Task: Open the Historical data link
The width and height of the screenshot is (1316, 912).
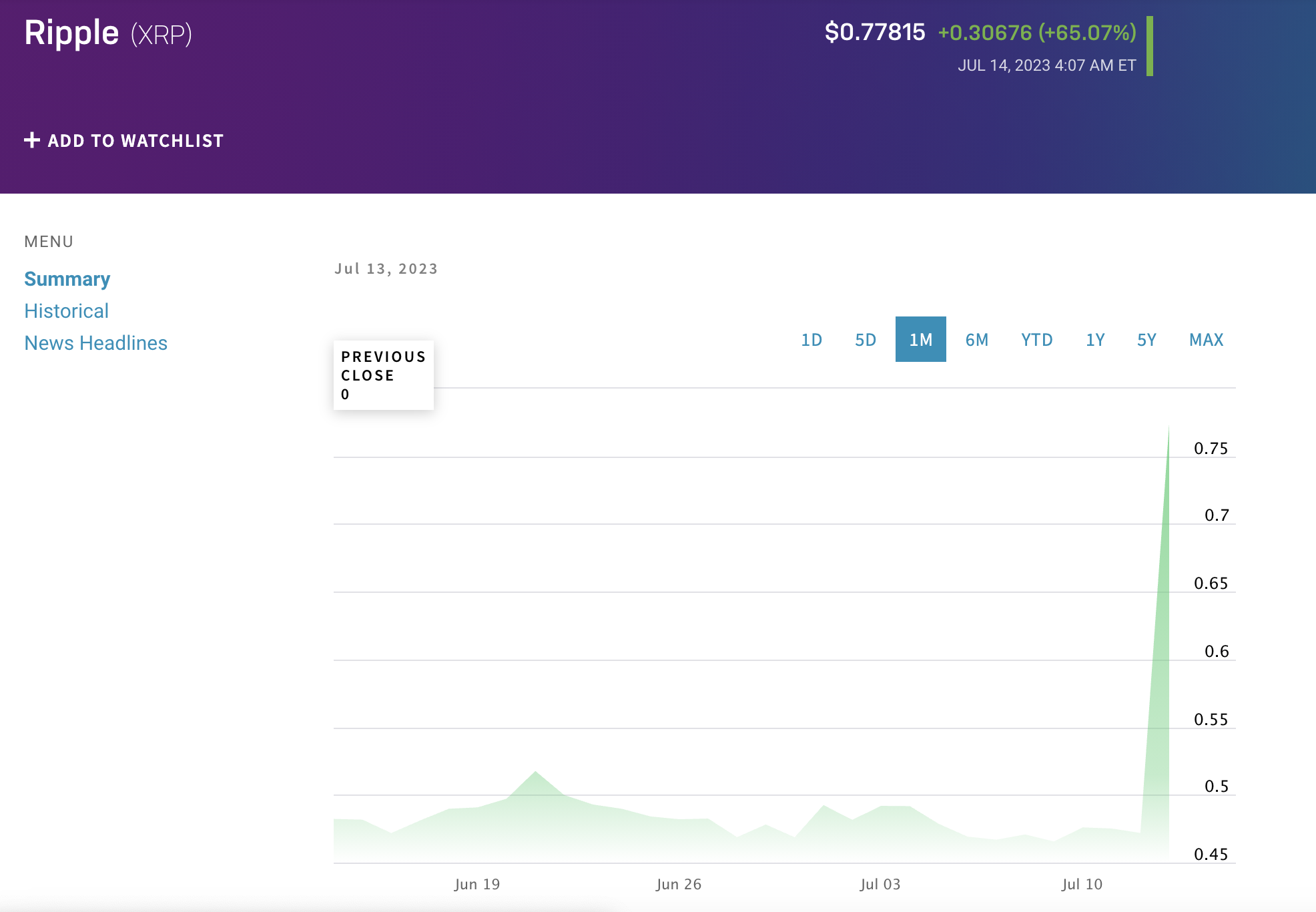Action: click(x=66, y=311)
